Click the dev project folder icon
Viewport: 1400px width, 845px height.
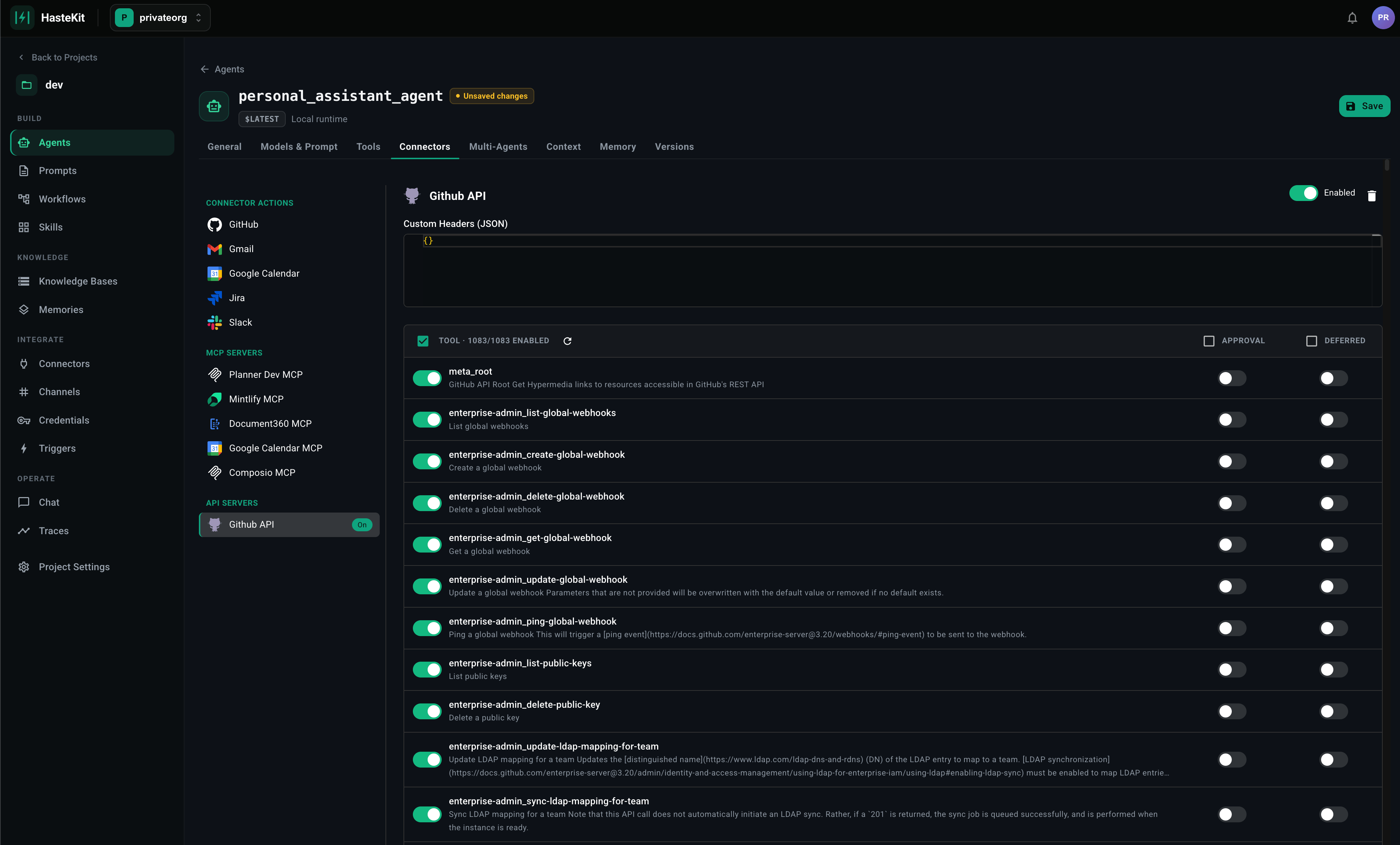point(26,85)
